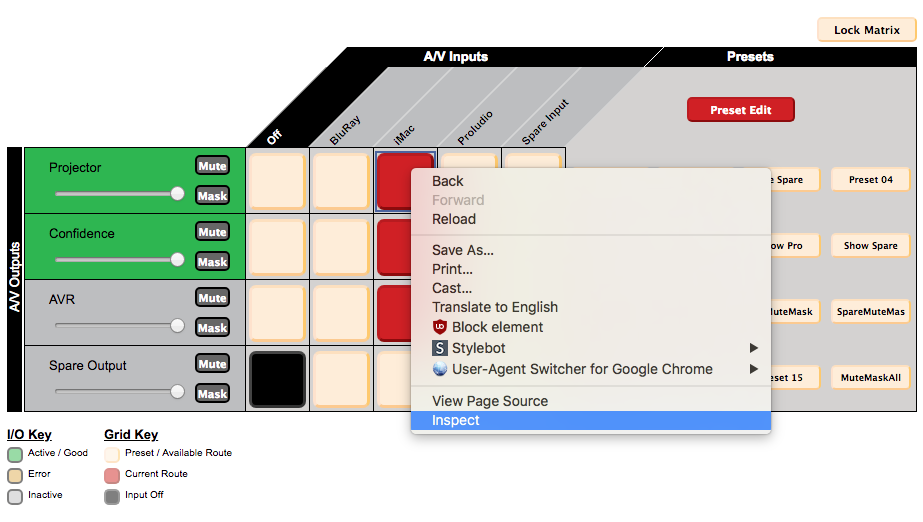Click the User-Agent Switcher globe icon
This screenshot has width=923, height=522.
coord(439,369)
